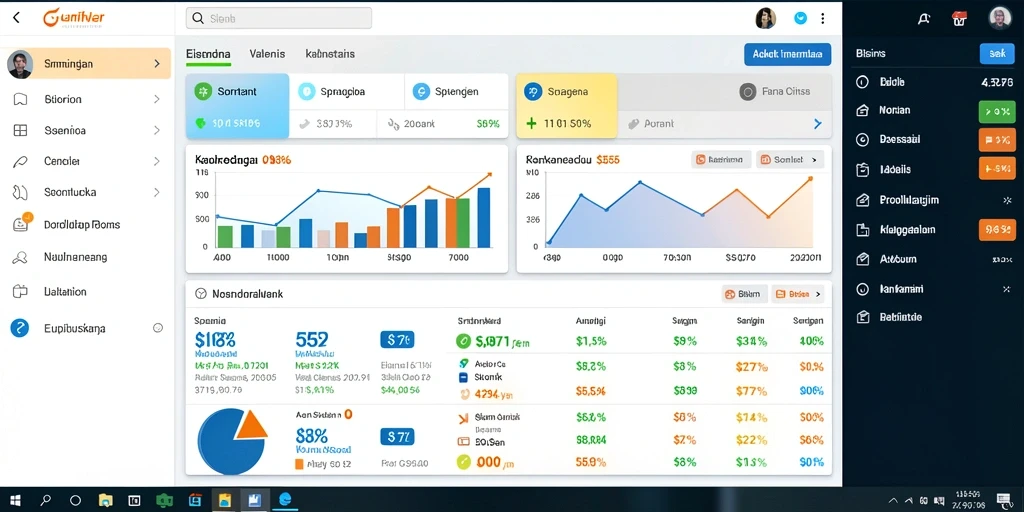
Task: Click the blue round icon beside top avatar
Action: (801, 18)
